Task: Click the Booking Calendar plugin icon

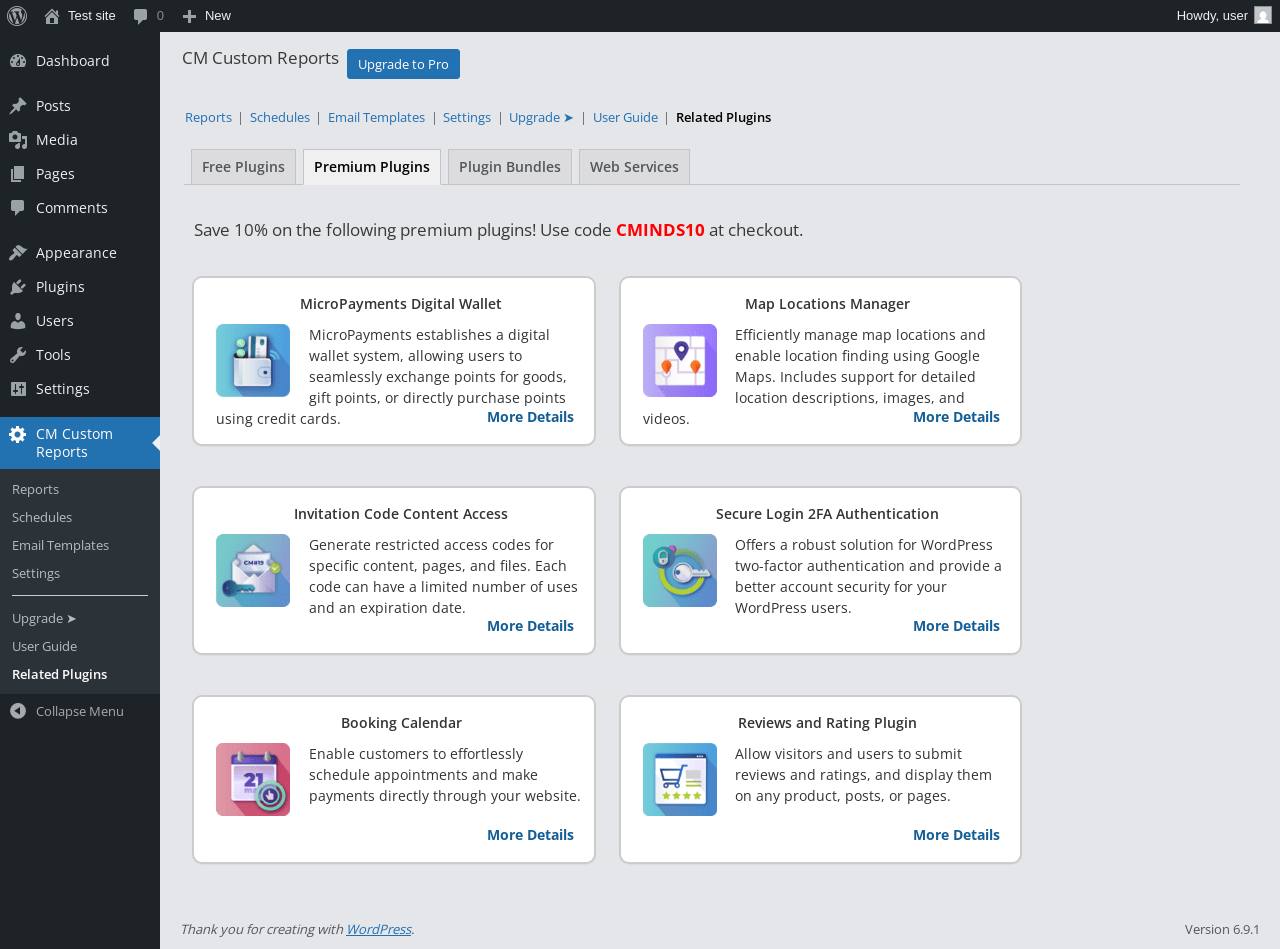Action: tap(253, 780)
